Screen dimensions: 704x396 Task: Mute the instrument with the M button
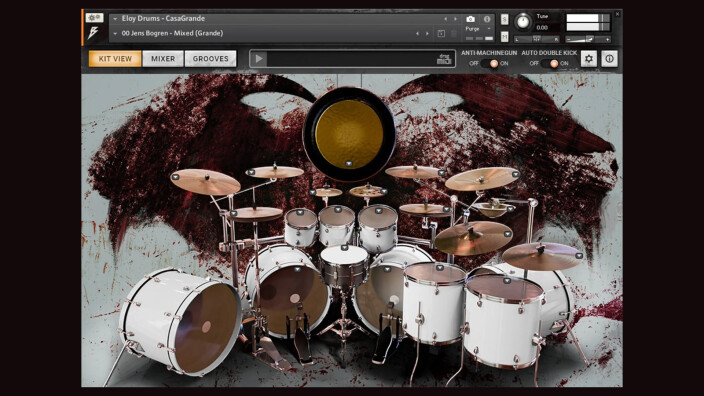tap(504, 36)
